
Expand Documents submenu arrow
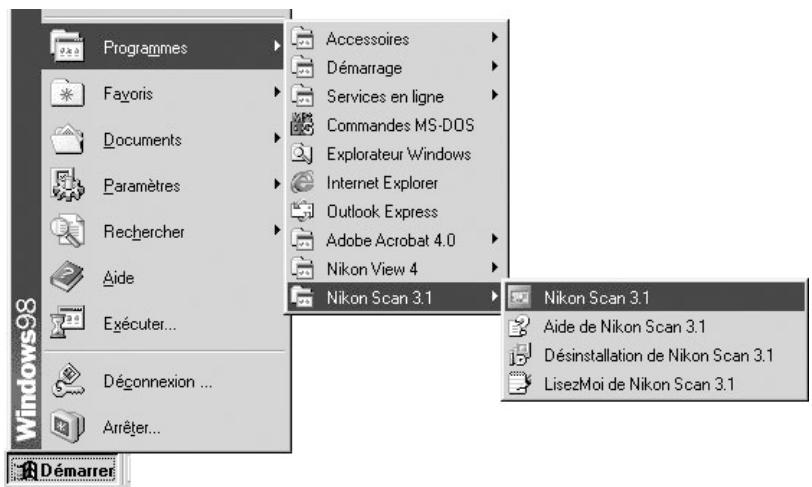tap(277, 138)
